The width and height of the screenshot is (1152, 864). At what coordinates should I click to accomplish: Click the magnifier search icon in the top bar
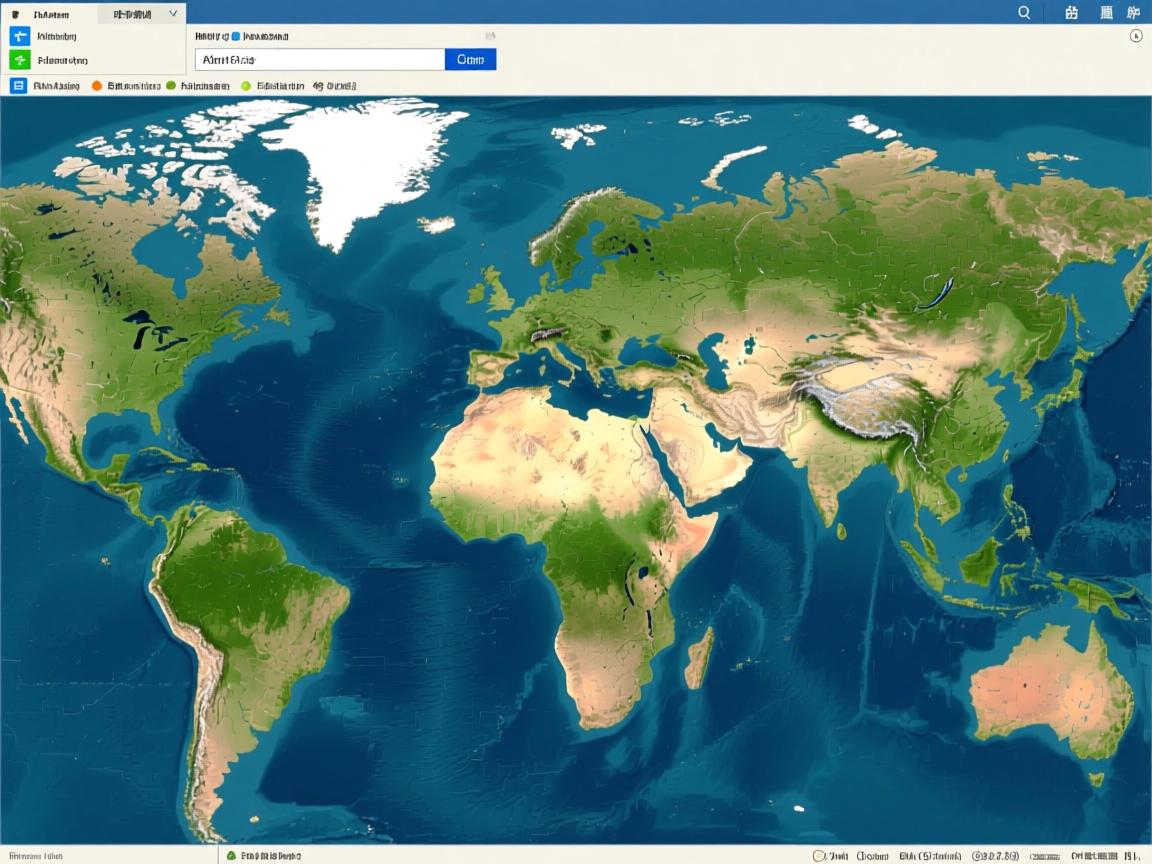1024,13
